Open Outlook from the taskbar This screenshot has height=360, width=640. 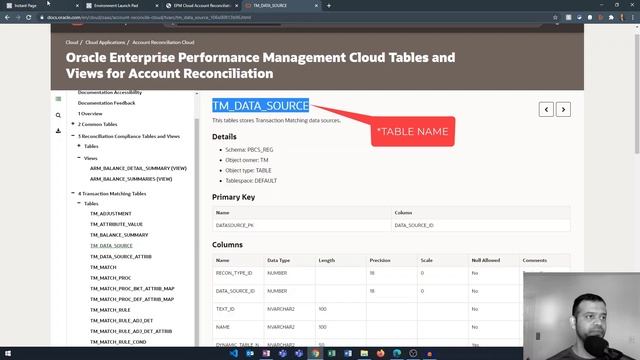click(250, 353)
